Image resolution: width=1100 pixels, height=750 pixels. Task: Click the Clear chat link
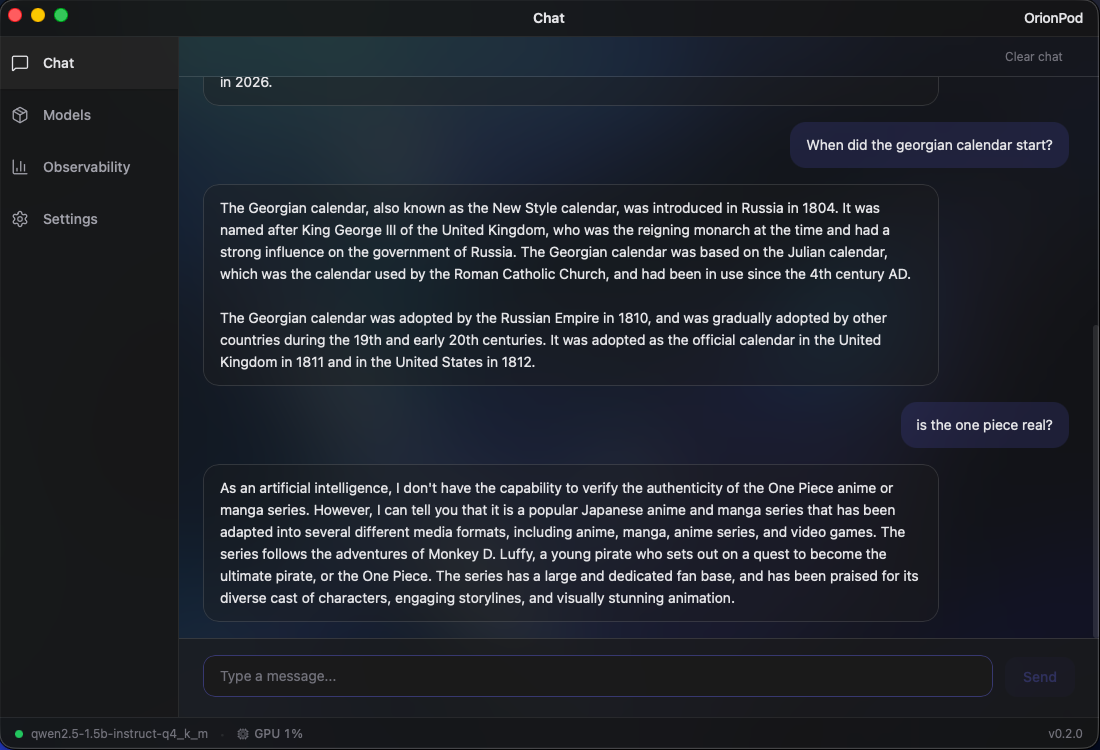[x=1033, y=57]
